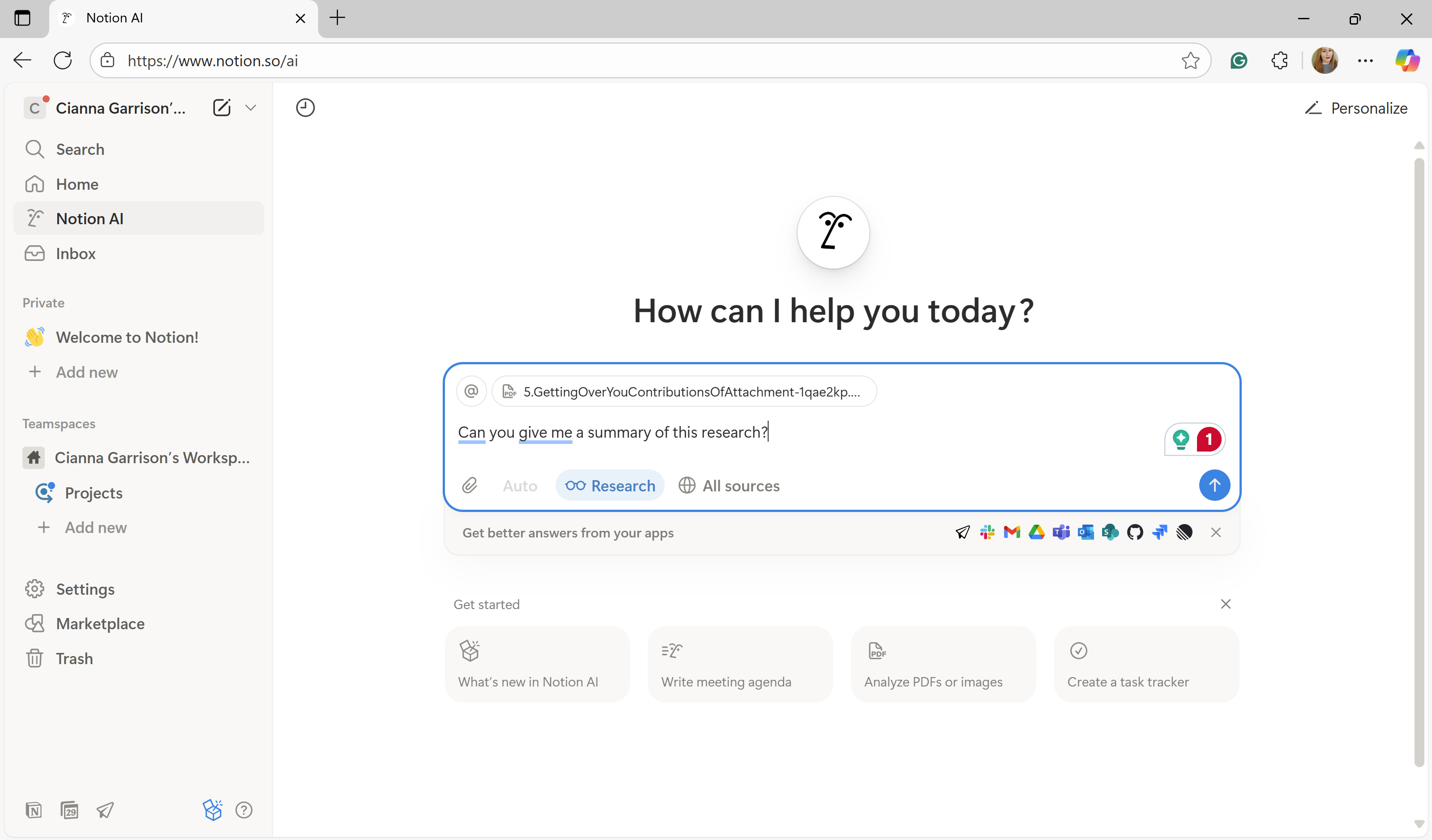The width and height of the screenshot is (1432, 840).
Task: Click the paperclip attachment icon
Action: 470,486
